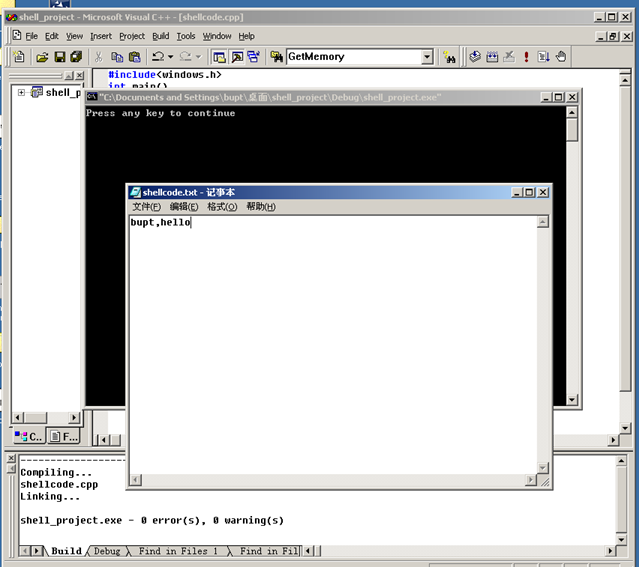Screen dimensions: 639x567
Task: Switch to the Find in Files 1 tab
Action: (x=178, y=551)
